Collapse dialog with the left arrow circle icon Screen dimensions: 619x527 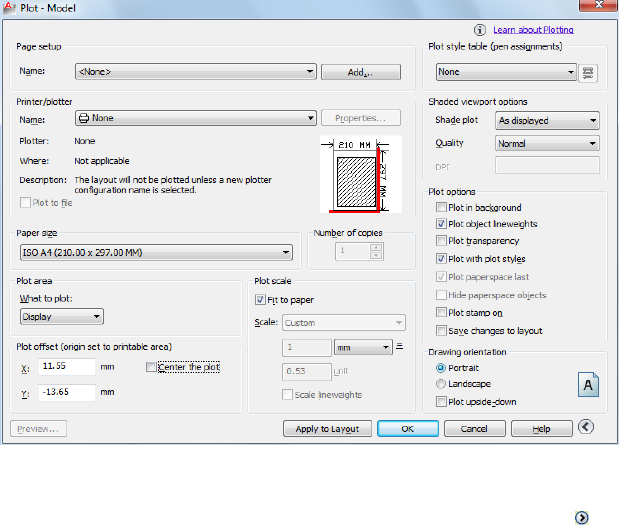586,427
